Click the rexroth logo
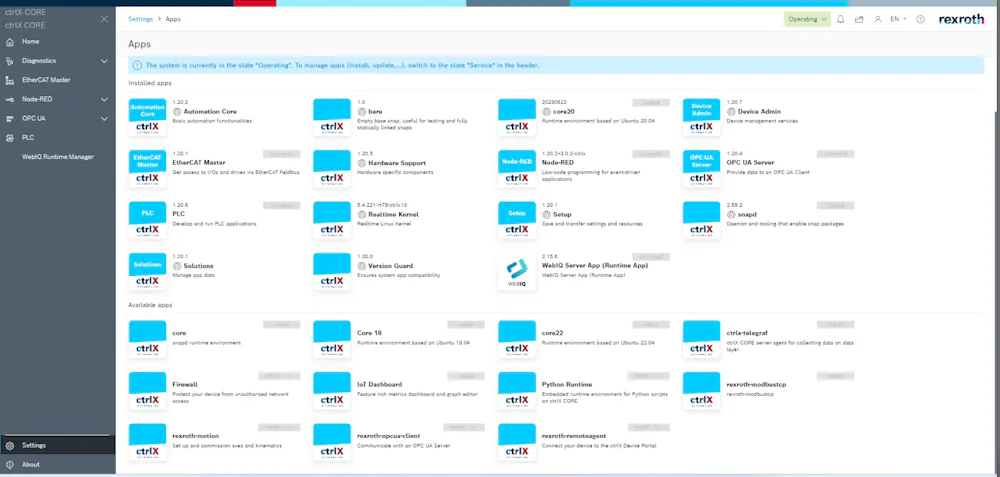This screenshot has width=1000, height=477. (x=961, y=19)
